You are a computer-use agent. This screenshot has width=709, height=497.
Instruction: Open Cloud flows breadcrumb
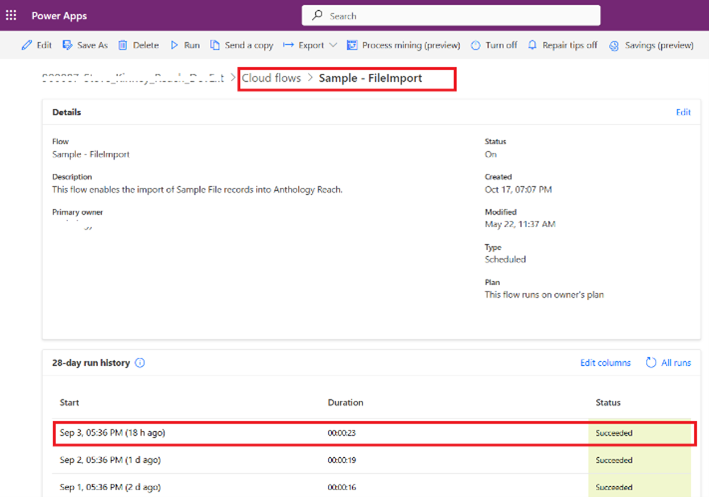(271, 78)
